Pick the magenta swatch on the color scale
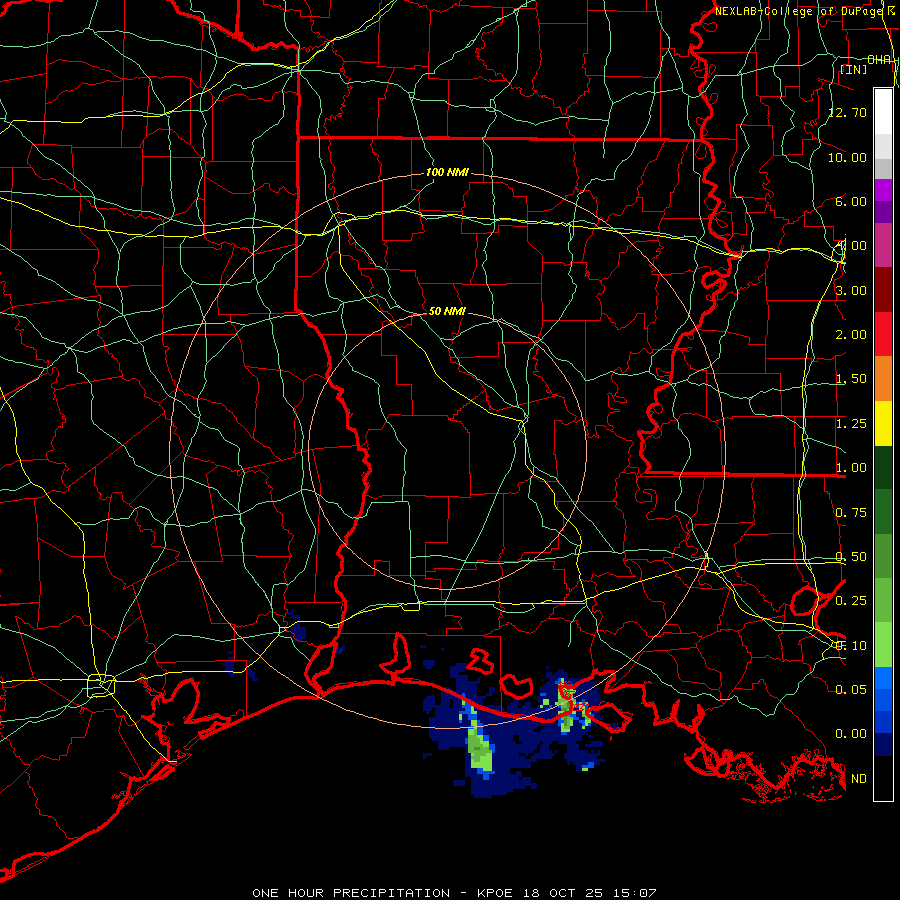The image size is (900, 900). click(x=883, y=190)
